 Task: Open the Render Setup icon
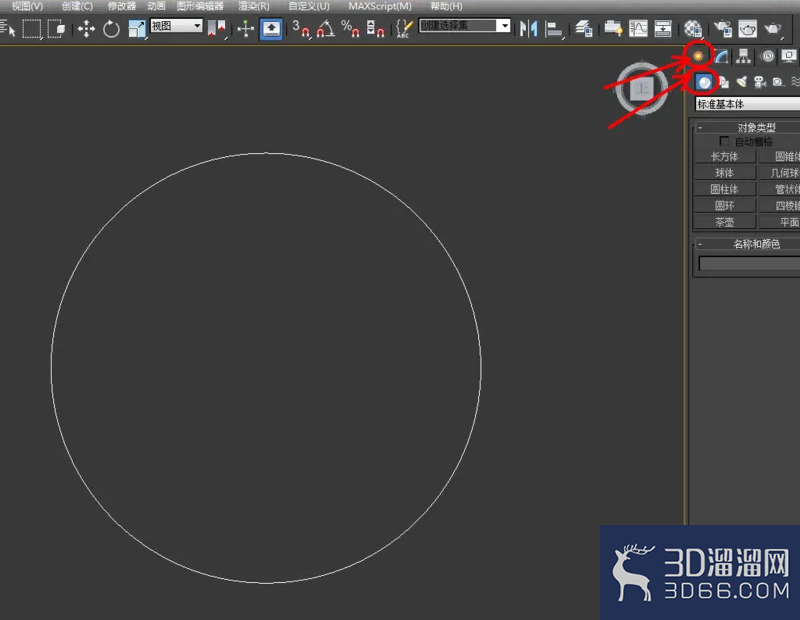(722, 29)
